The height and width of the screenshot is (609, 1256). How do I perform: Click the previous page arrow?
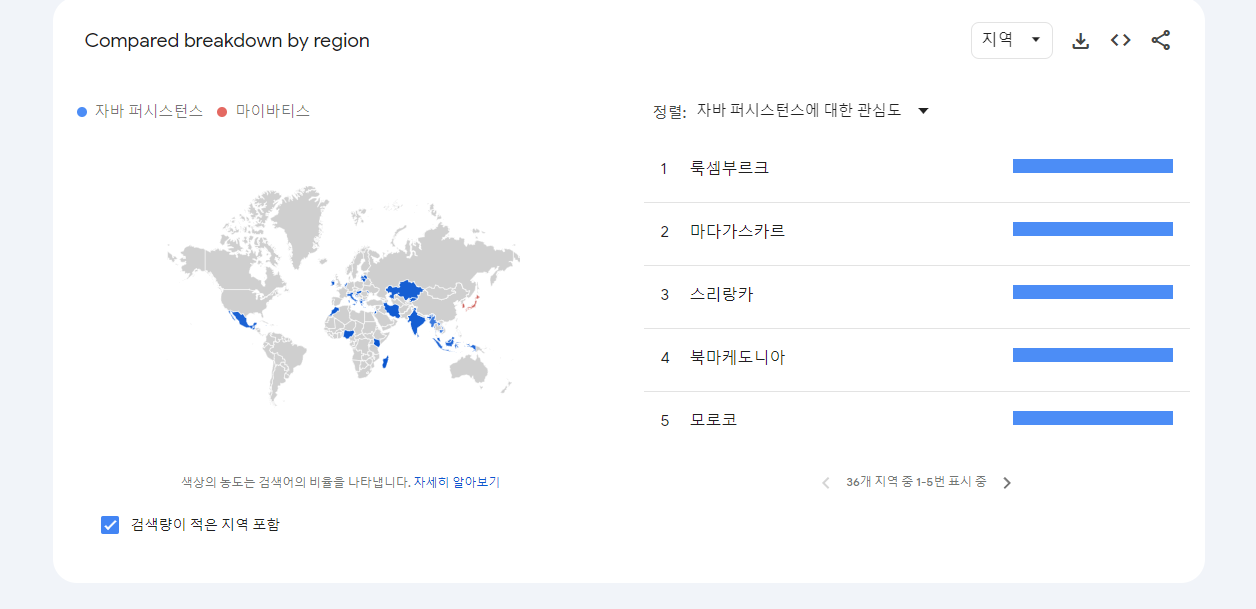[x=826, y=483]
